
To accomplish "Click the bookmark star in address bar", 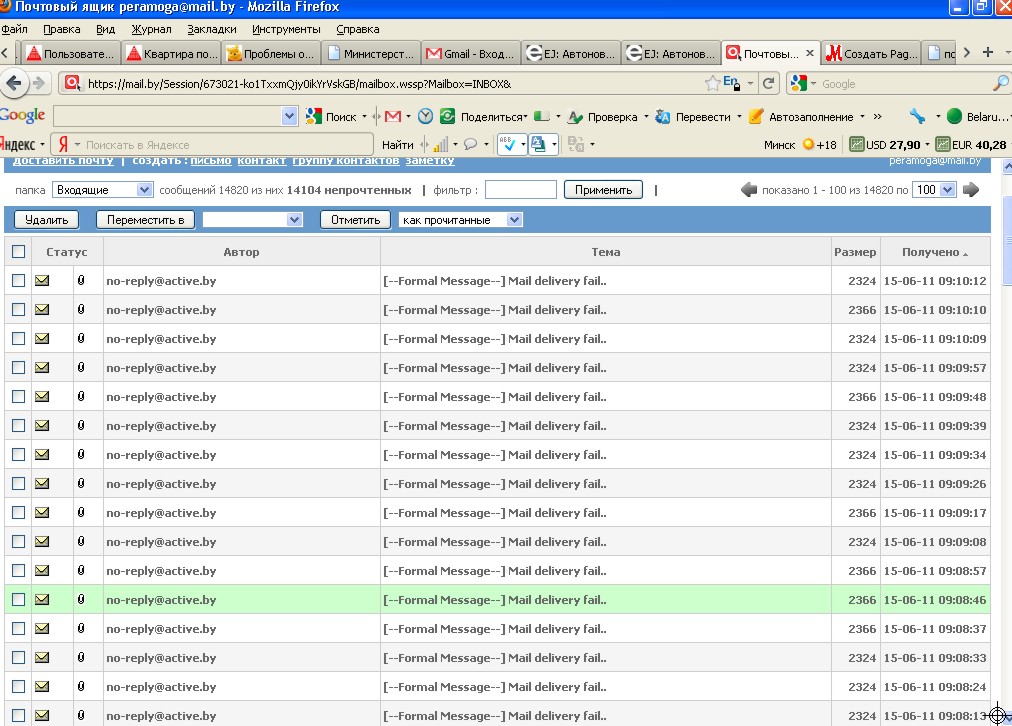I will click(x=712, y=83).
